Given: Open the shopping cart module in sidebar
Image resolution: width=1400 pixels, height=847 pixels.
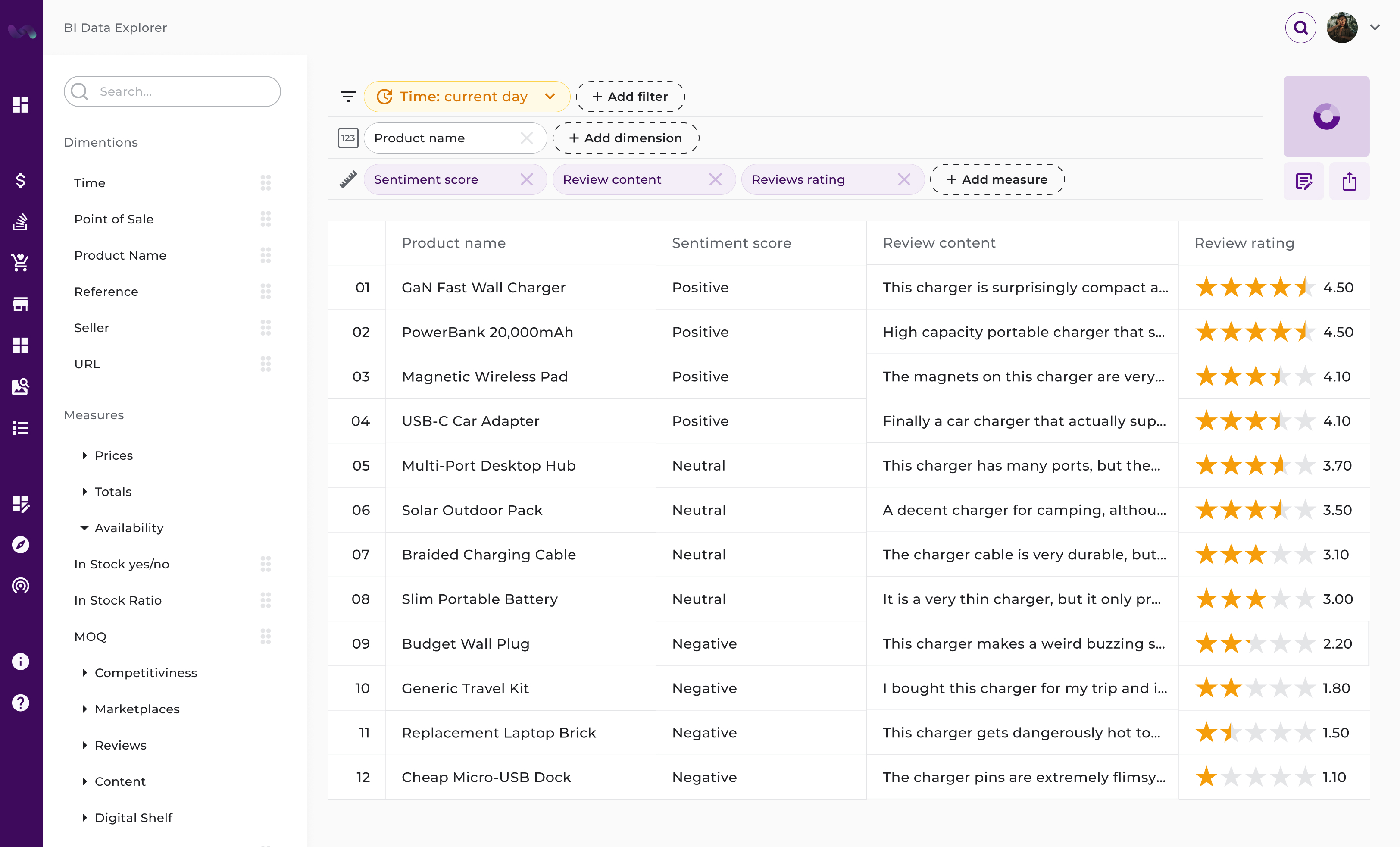Looking at the screenshot, I should tap(20, 262).
